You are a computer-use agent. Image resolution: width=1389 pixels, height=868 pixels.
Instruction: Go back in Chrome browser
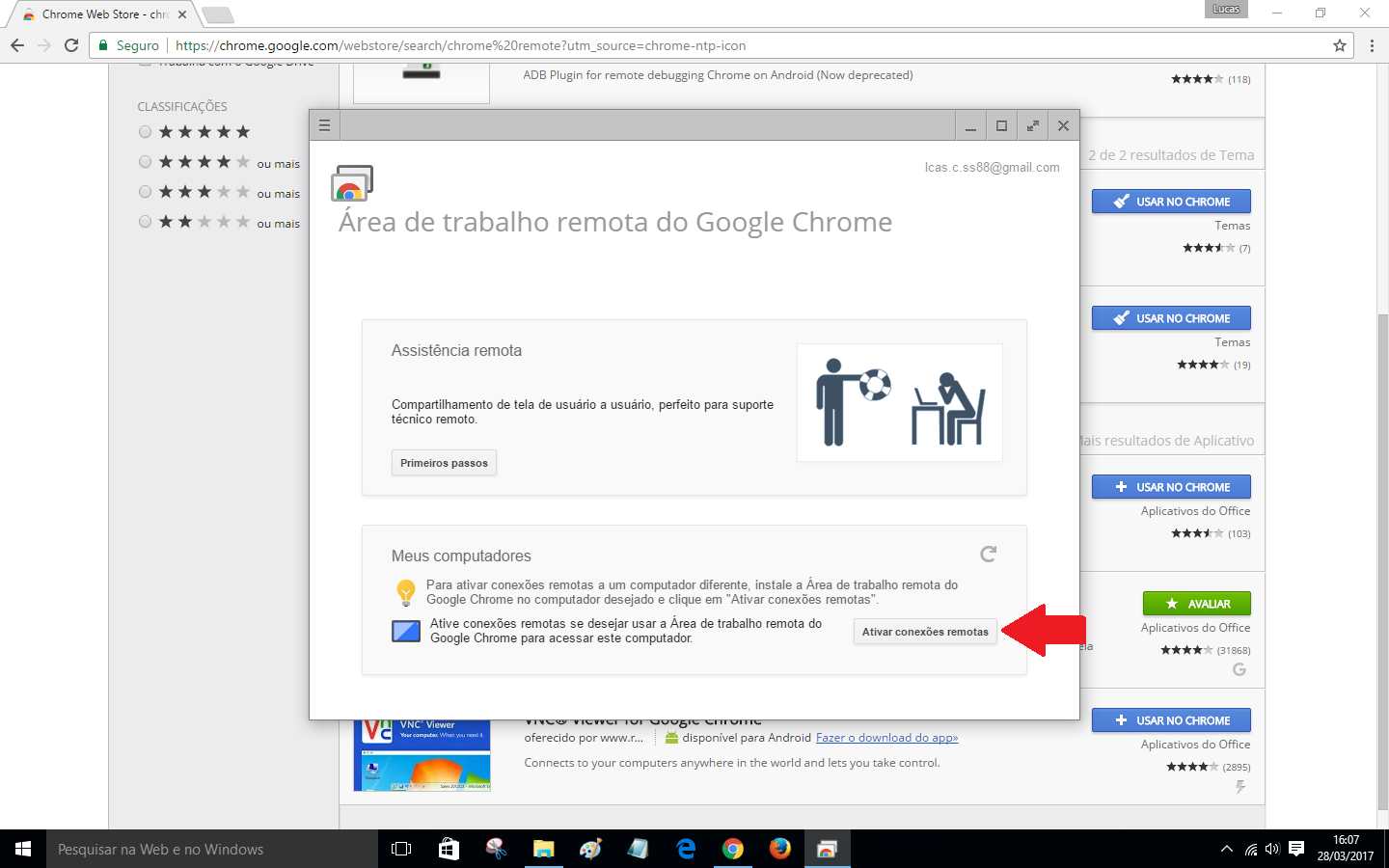click(17, 45)
